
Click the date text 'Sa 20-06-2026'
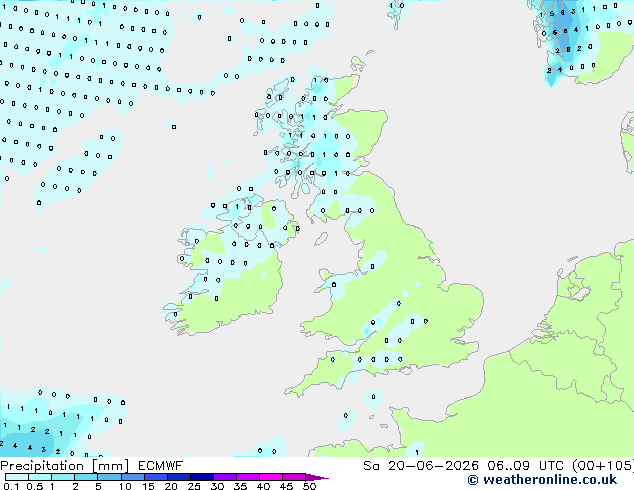(x=421, y=466)
